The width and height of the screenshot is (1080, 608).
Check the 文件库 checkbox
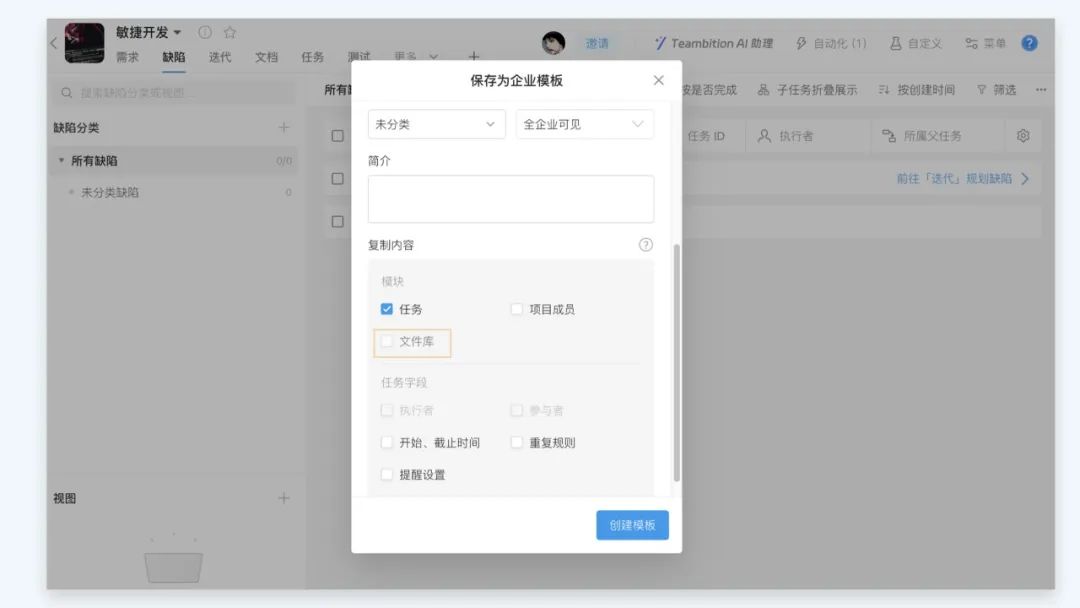click(387, 342)
